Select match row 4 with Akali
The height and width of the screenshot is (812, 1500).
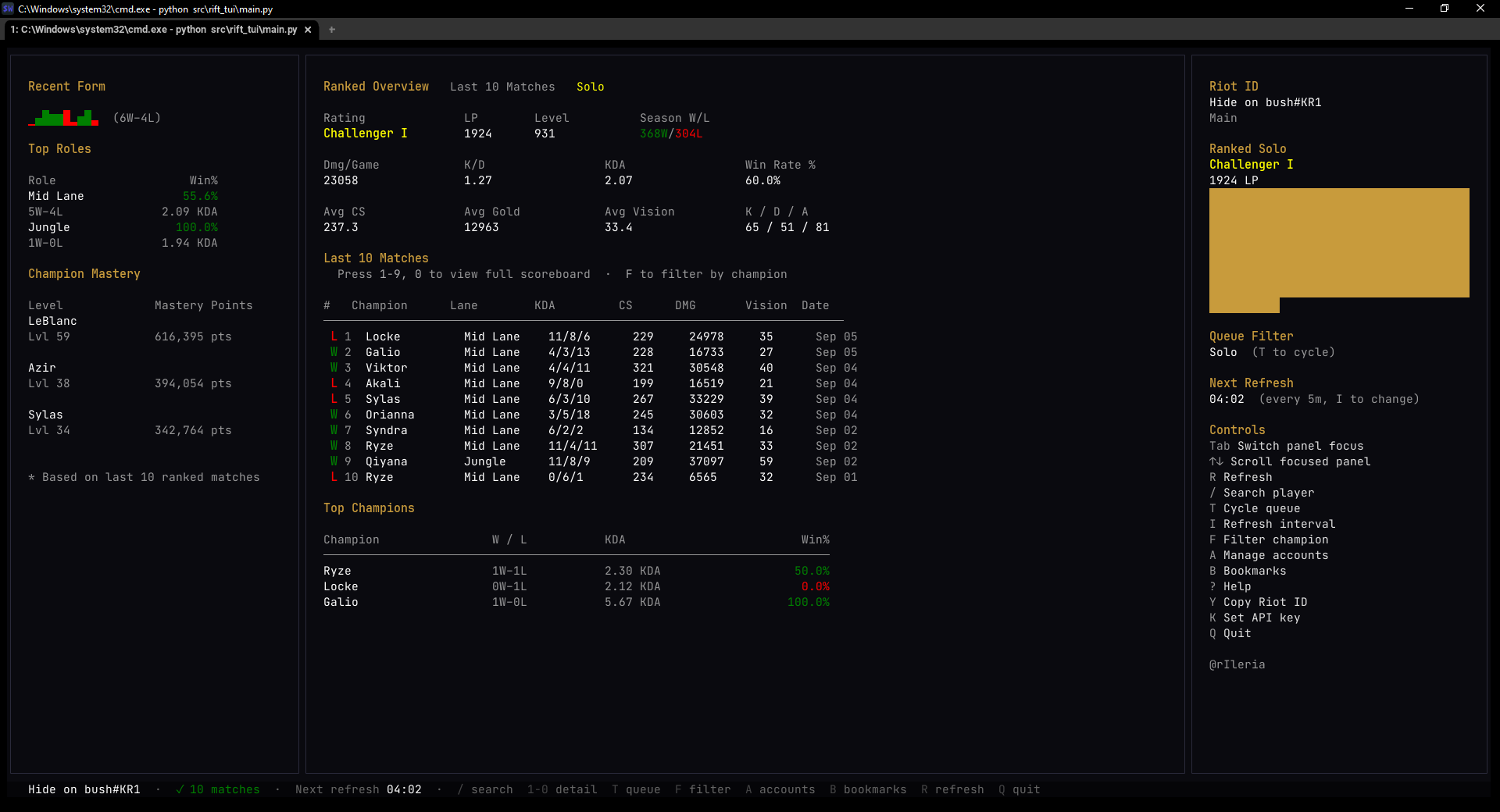tap(594, 383)
